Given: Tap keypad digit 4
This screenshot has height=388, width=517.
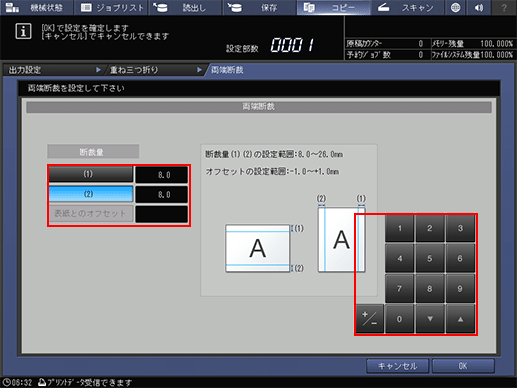Looking at the screenshot, I should pos(400,258).
